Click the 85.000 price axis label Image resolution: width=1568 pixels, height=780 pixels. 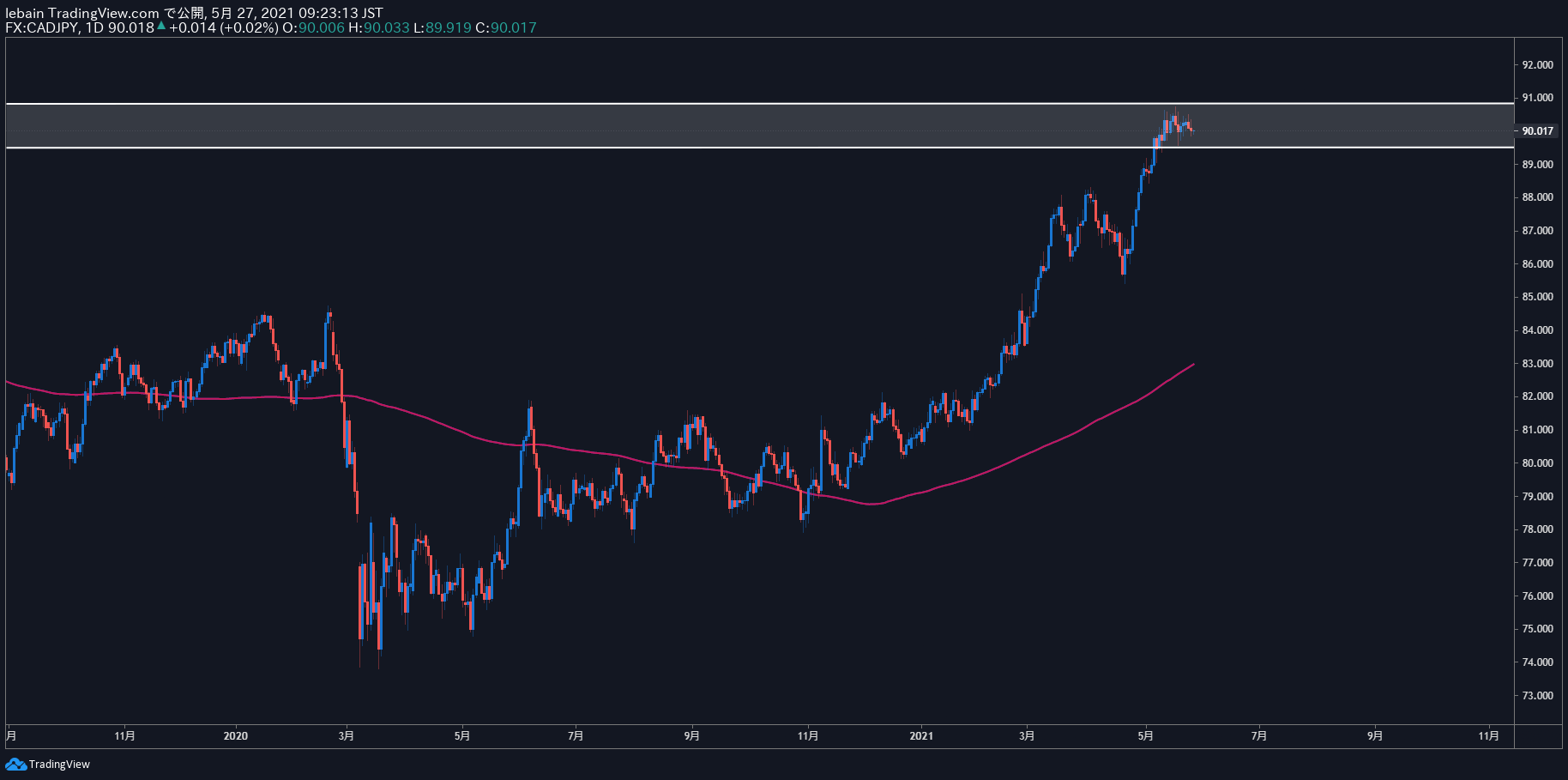(x=1537, y=297)
